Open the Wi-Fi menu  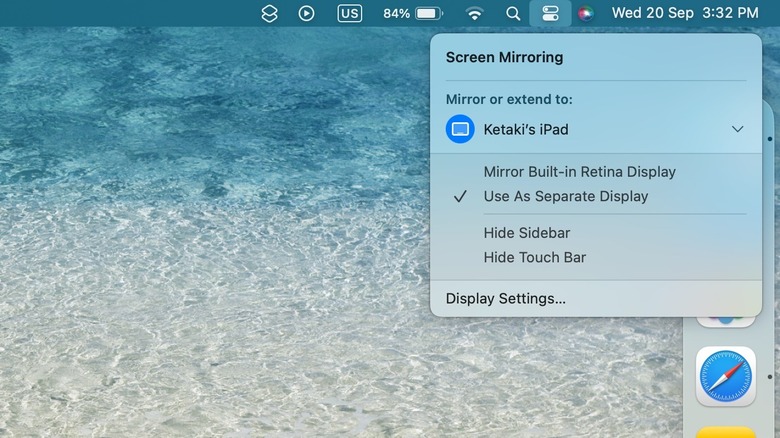pos(475,13)
